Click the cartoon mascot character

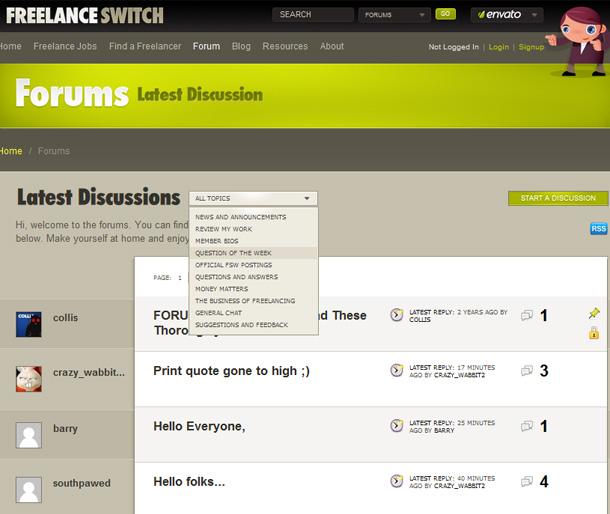(x=580, y=41)
